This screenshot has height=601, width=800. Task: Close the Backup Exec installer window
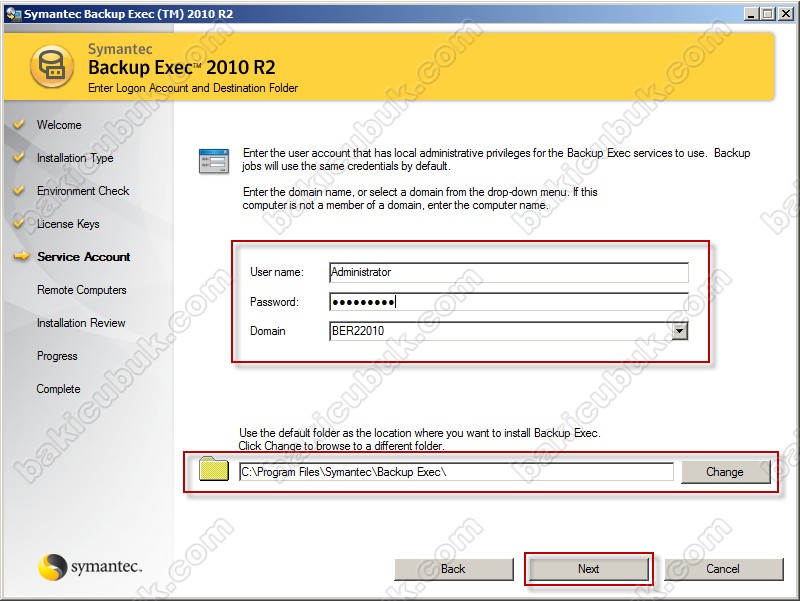786,14
